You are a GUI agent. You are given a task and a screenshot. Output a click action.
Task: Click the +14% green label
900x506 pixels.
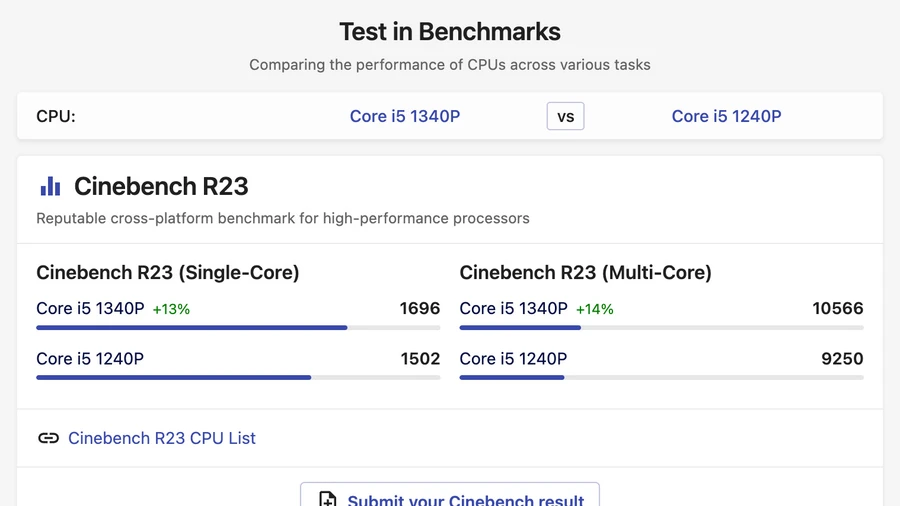point(595,309)
